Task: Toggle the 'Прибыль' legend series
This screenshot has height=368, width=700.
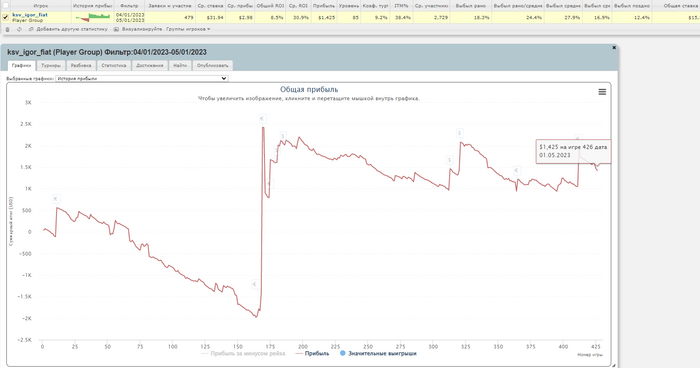Action: (x=312, y=353)
